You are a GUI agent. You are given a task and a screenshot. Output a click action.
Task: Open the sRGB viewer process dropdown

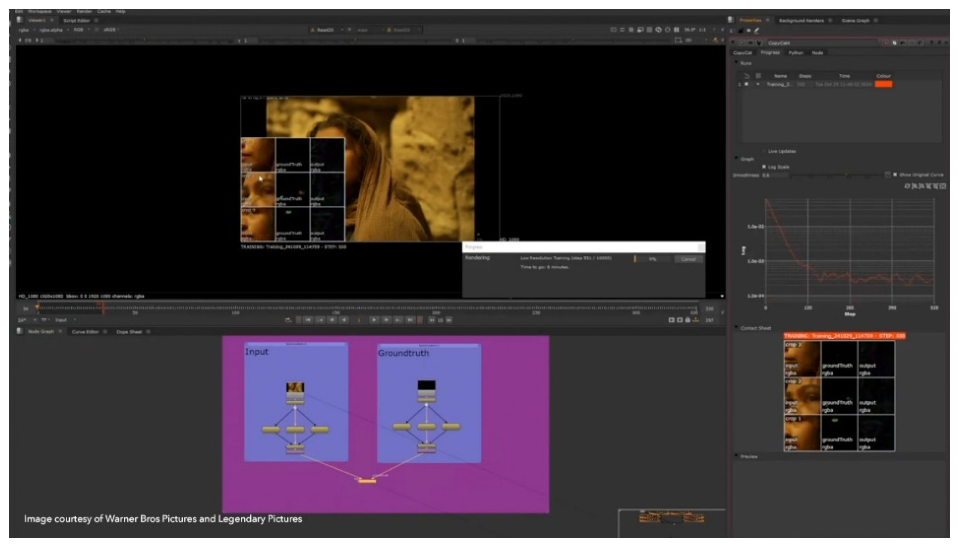[111, 29]
